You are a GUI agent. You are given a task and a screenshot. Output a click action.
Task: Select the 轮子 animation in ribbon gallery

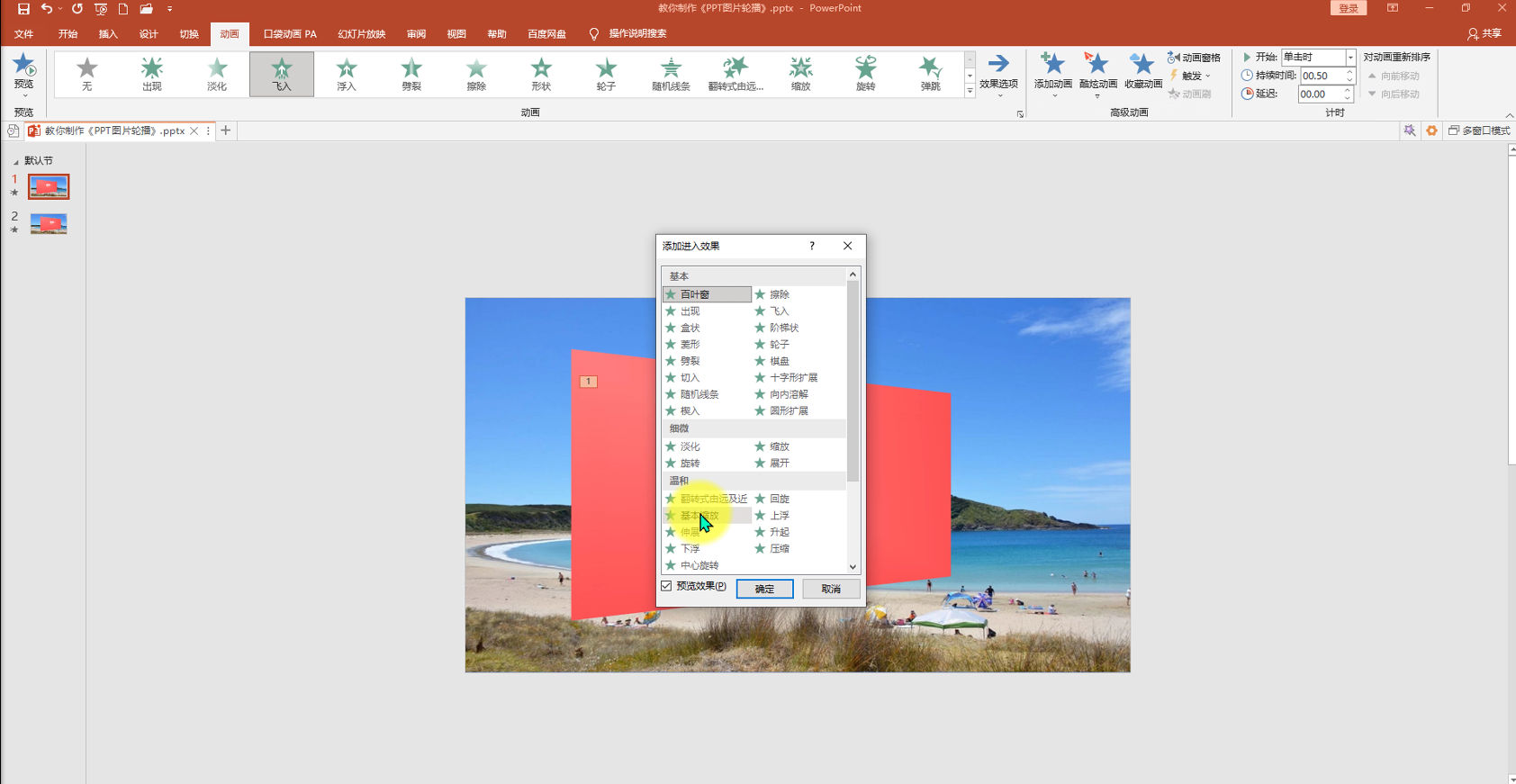(606, 74)
